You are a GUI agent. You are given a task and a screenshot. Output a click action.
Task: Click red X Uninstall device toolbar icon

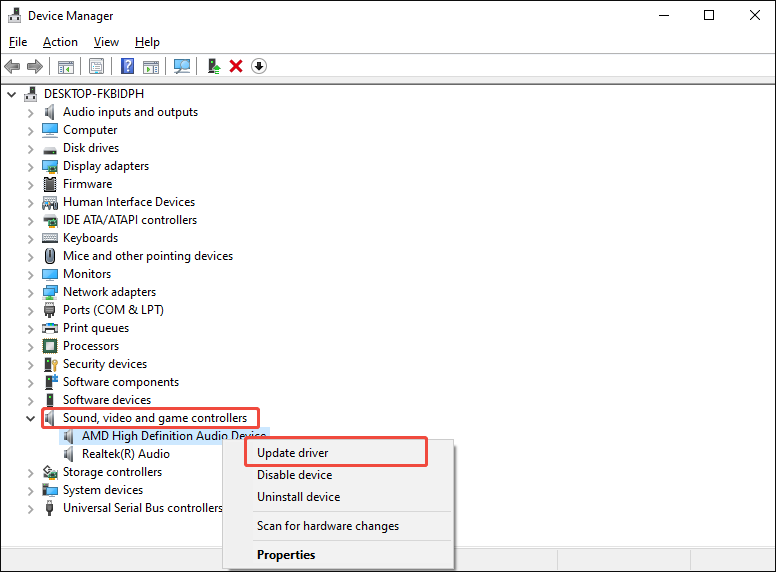coord(236,66)
